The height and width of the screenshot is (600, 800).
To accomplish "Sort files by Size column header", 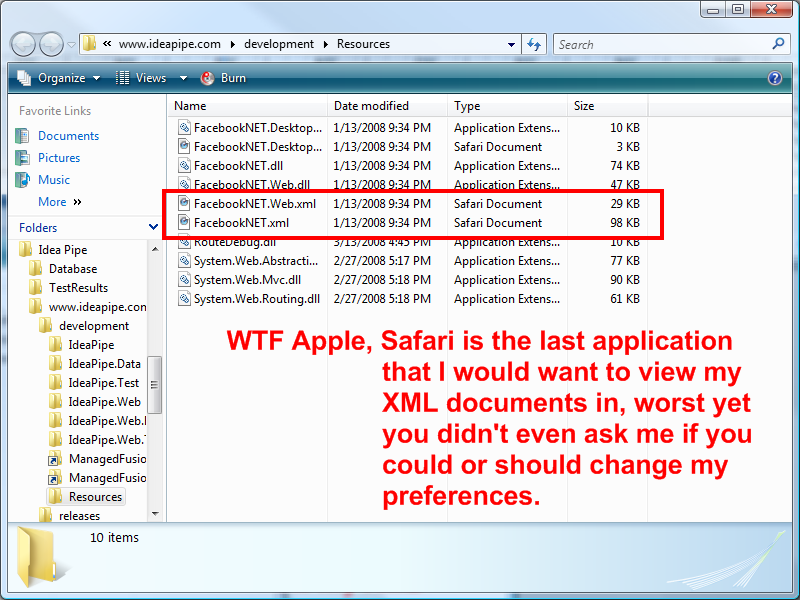I will 584,106.
